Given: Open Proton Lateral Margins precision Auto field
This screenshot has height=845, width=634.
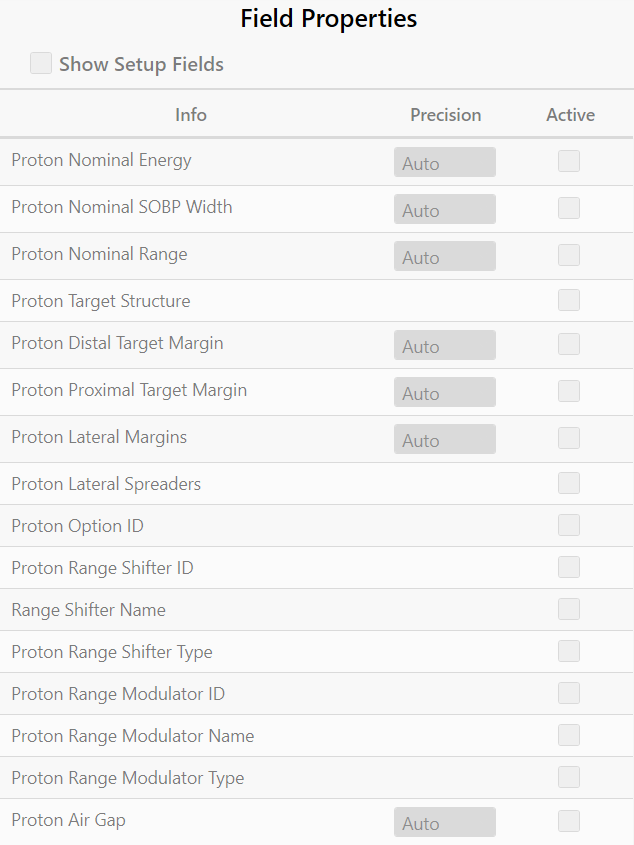Looking at the screenshot, I should tap(445, 439).
